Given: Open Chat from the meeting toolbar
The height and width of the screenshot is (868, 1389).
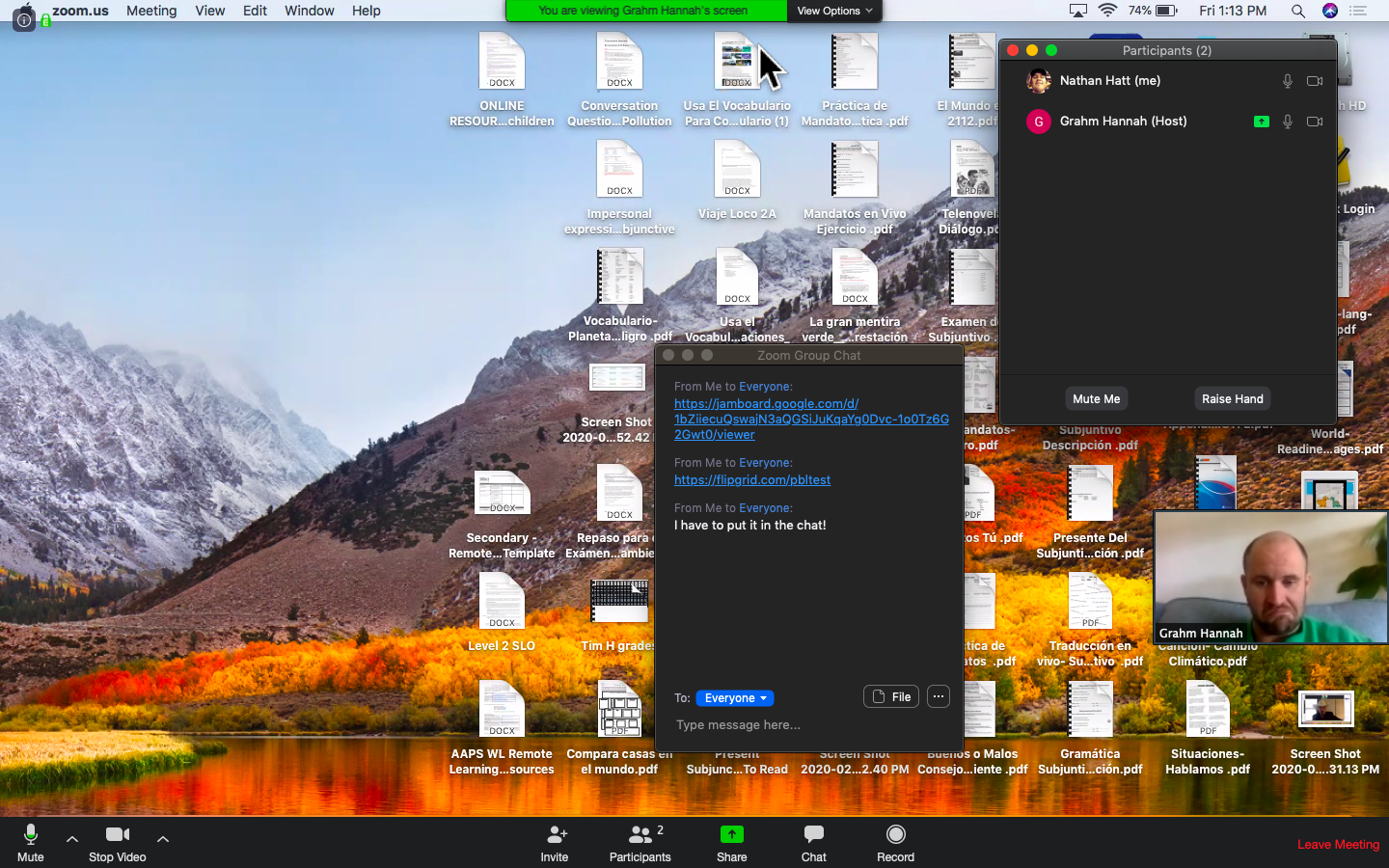Looking at the screenshot, I should coord(814,842).
